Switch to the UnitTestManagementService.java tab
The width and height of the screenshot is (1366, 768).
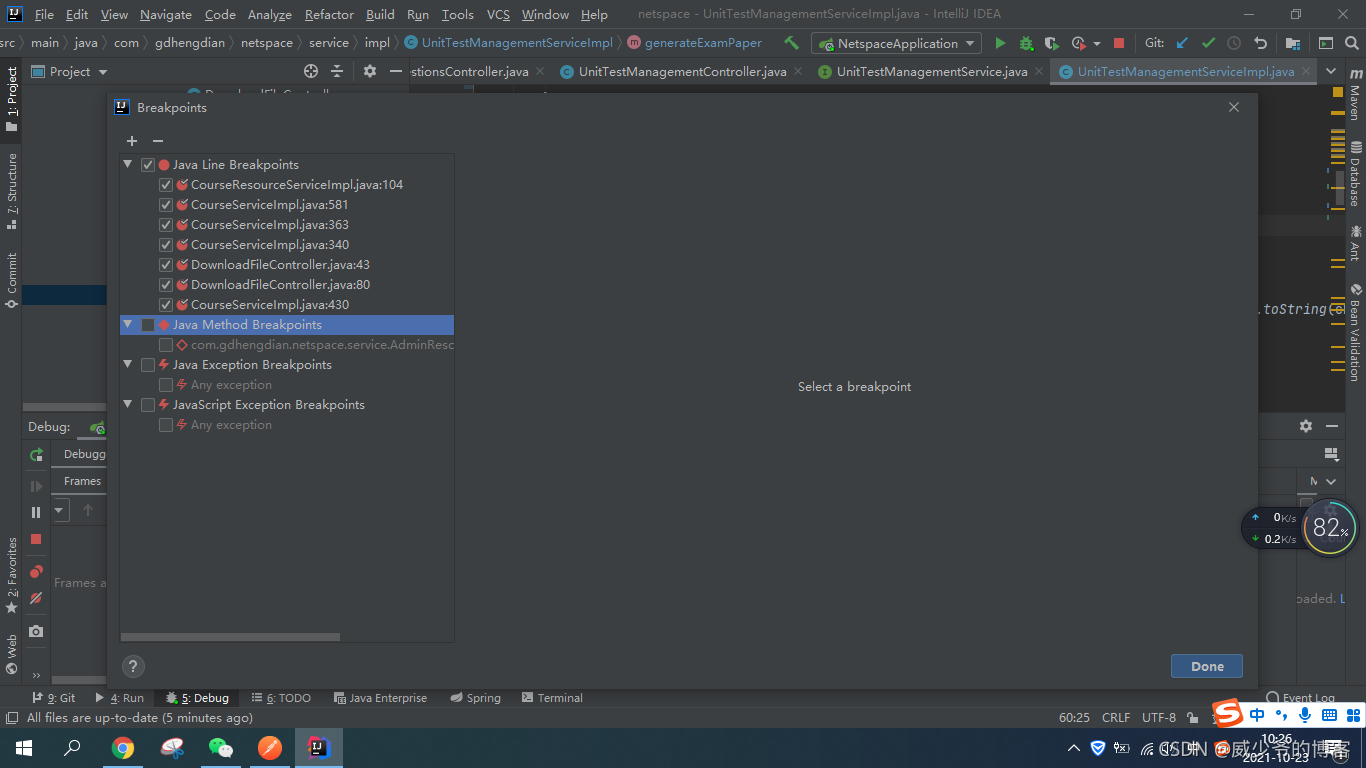pos(927,71)
